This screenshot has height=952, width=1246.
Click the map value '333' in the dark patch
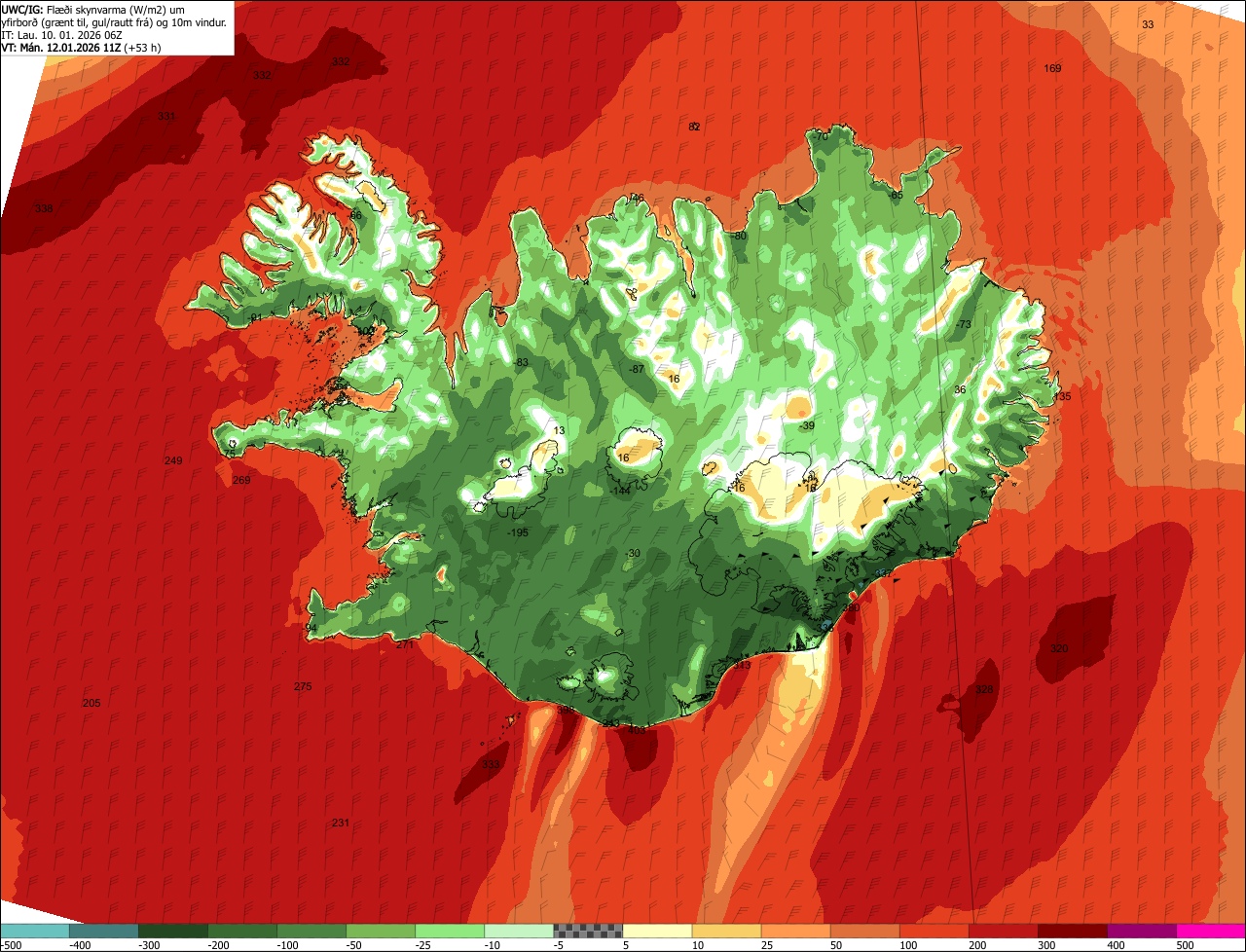tap(491, 765)
